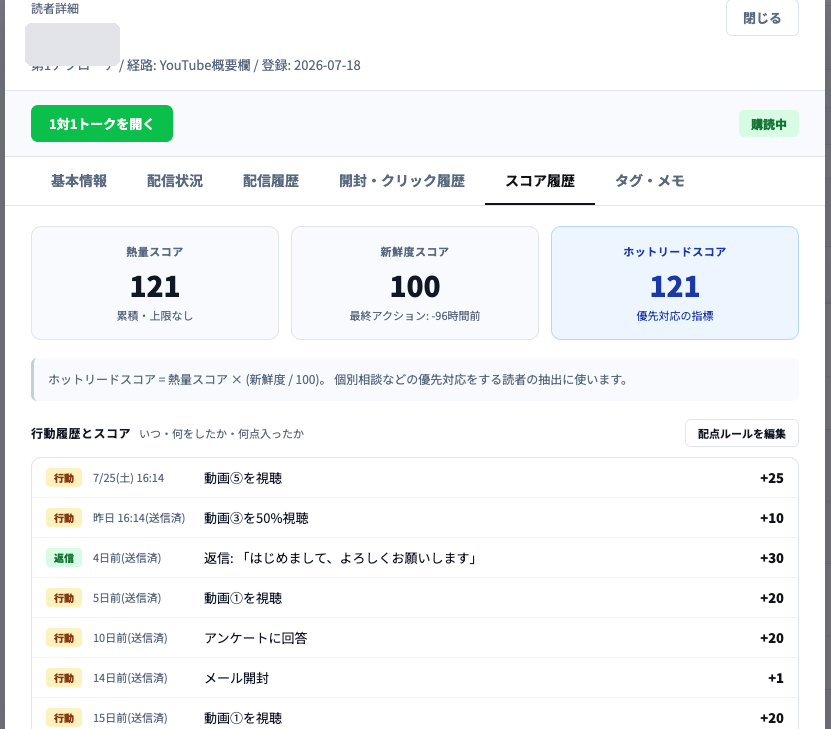Image resolution: width=831 pixels, height=729 pixels.
Task: Select the 開封・クリック履歴 tab
Action: coord(402,181)
